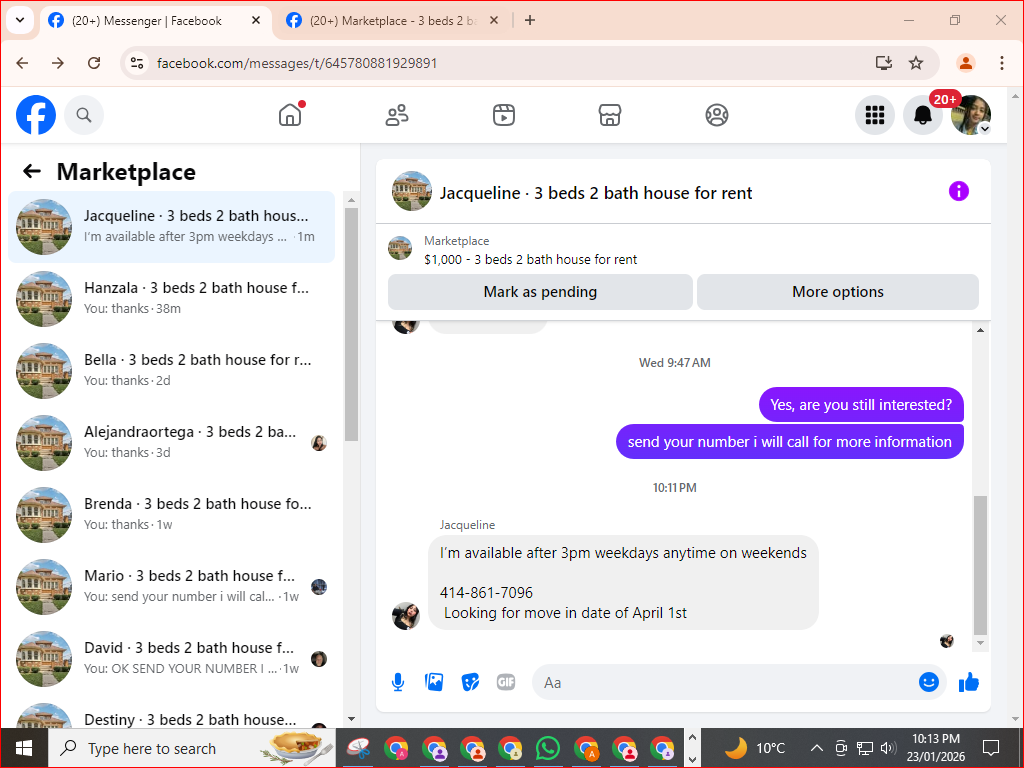Click the chat messages scrollbar thumb
1024x768 pixels.
coord(980,565)
